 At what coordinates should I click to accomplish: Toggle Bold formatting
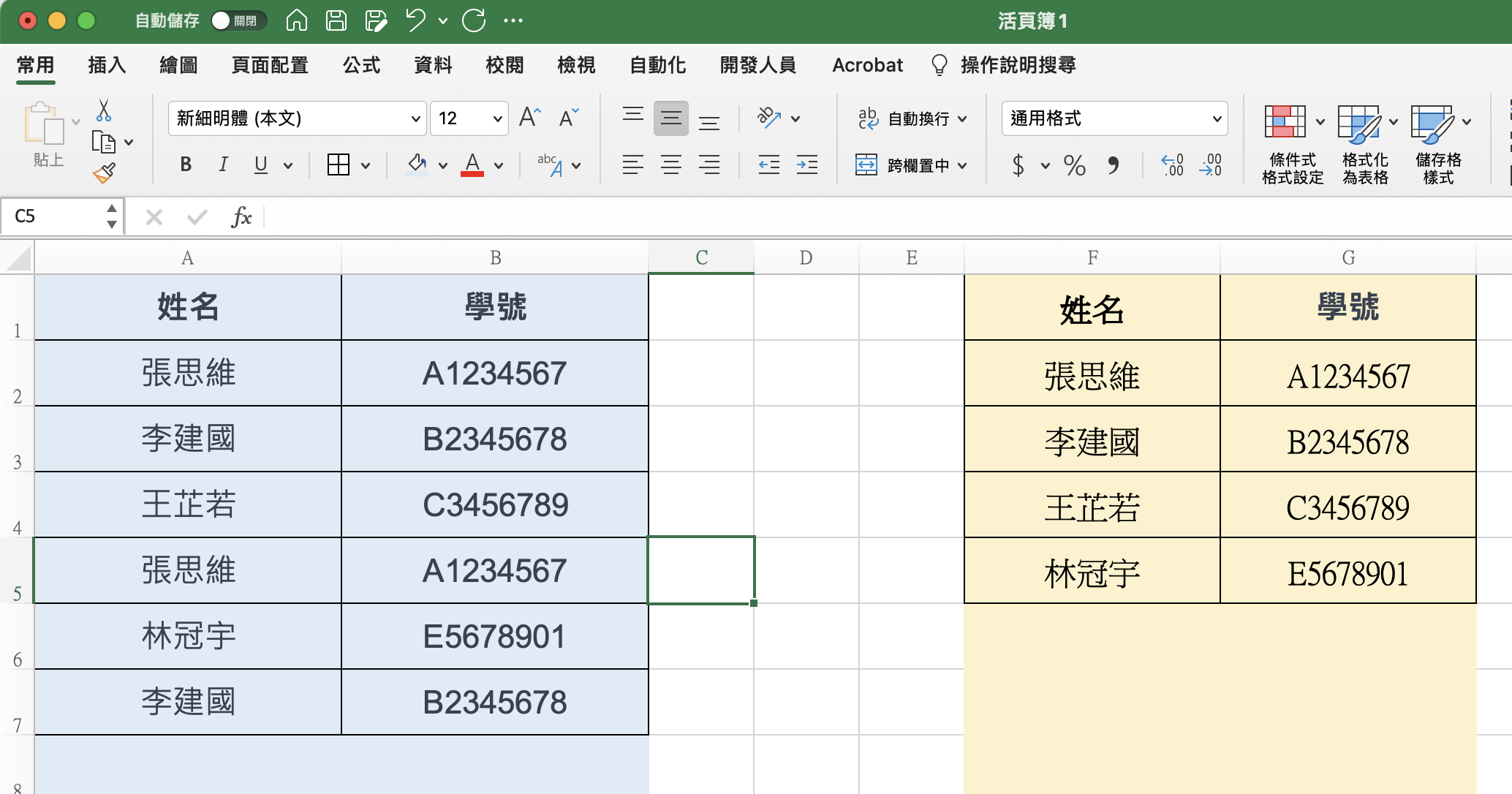[x=185, y=165]
